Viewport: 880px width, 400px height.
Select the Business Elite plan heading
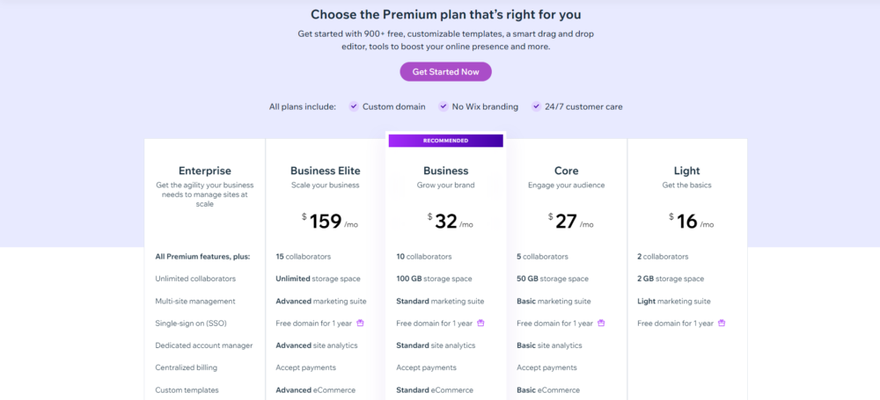click(326, 171)
